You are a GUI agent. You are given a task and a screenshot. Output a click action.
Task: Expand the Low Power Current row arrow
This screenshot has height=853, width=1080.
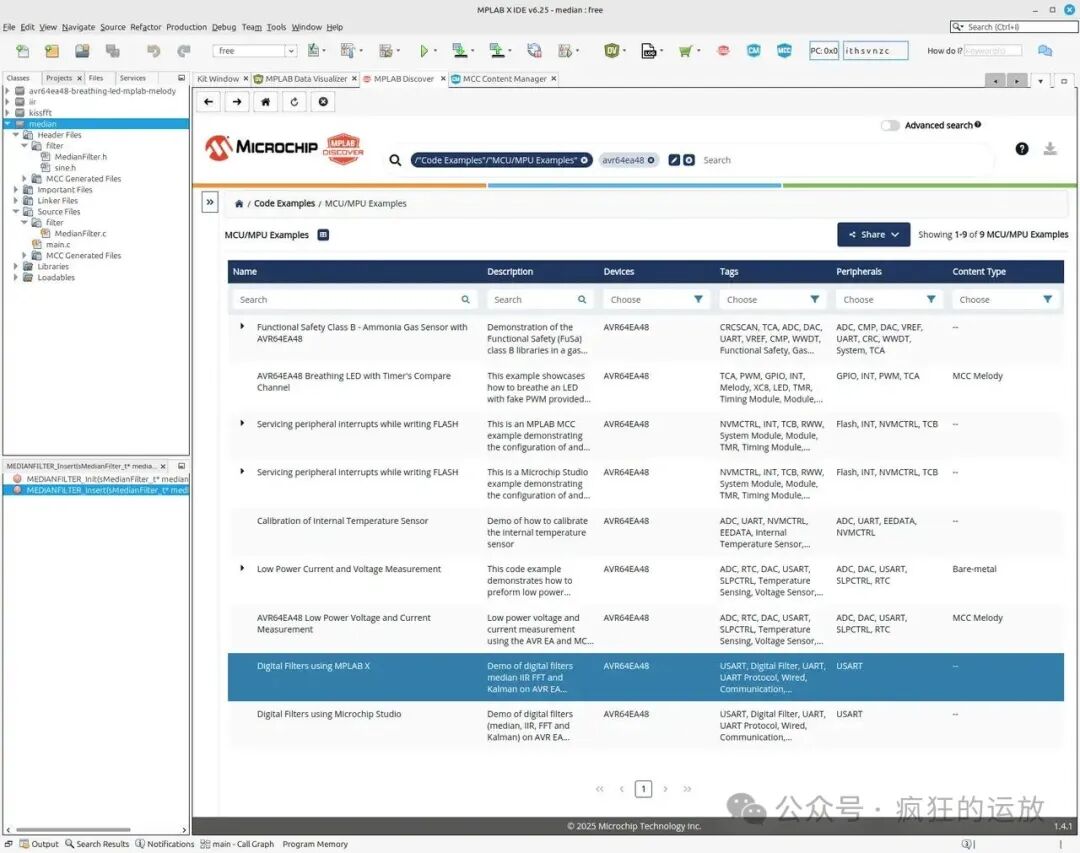[x=242, y=568]
